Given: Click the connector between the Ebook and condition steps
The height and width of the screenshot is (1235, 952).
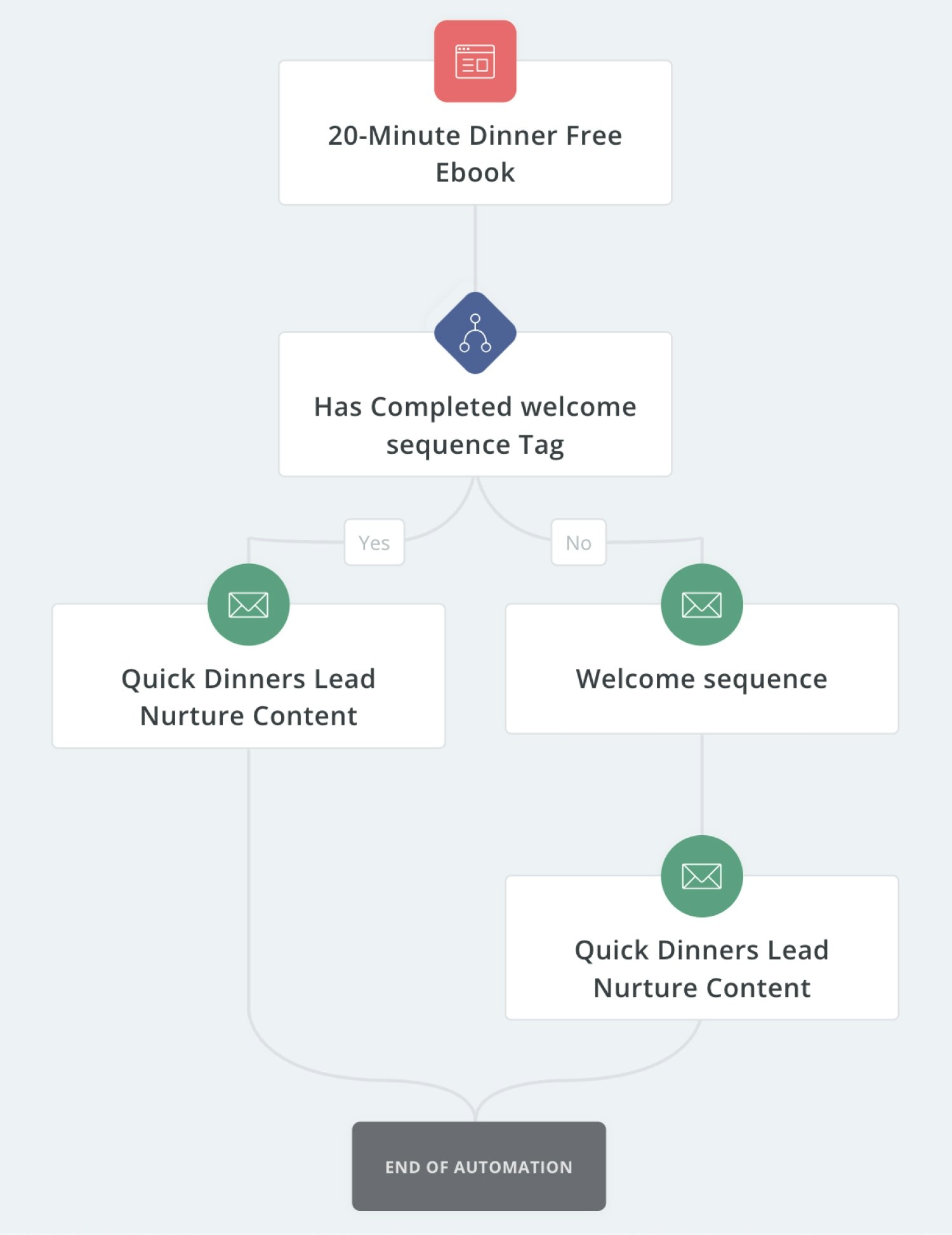Looking at the screenshot, I should pos(475,248).
